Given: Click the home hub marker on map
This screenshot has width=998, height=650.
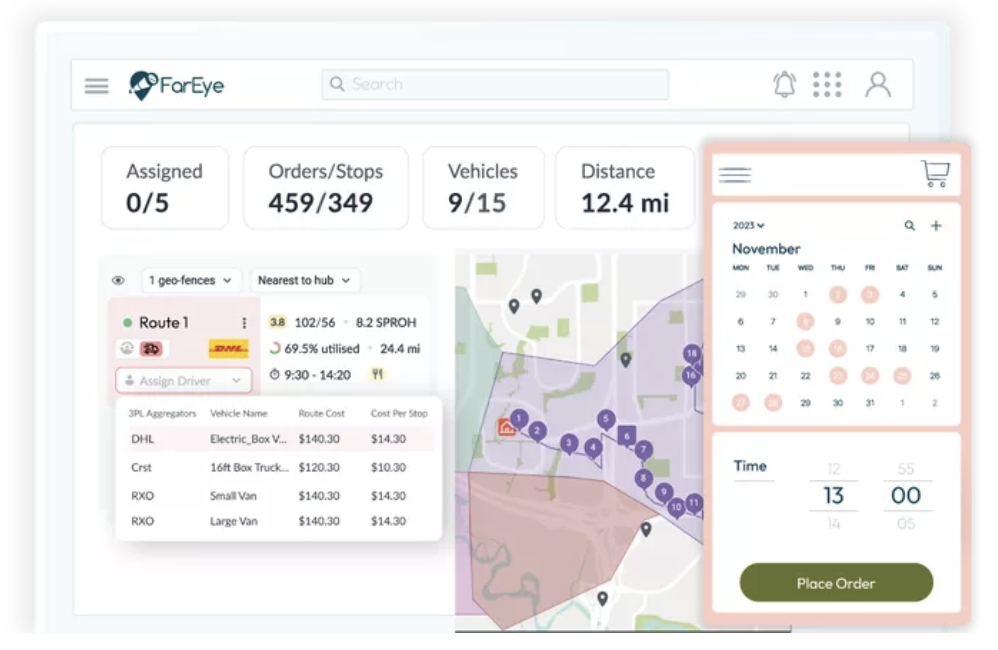Looking at the screenshot, I should tap(506, 427).
